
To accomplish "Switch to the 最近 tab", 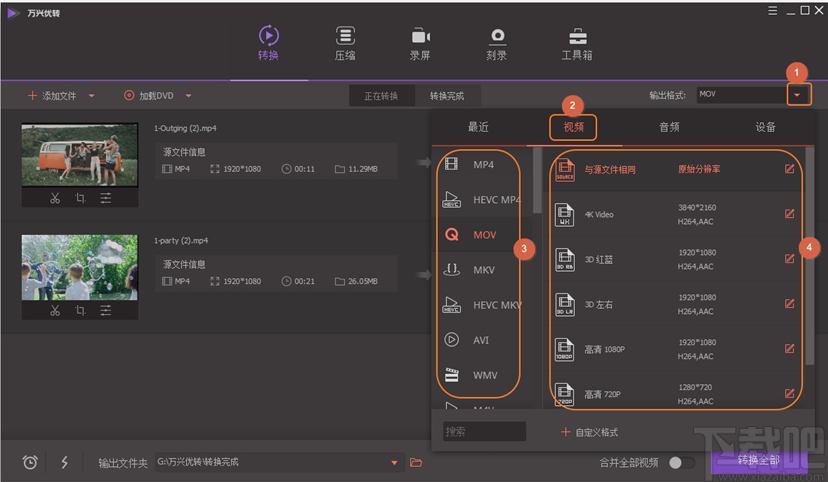I will click(478, 127).
